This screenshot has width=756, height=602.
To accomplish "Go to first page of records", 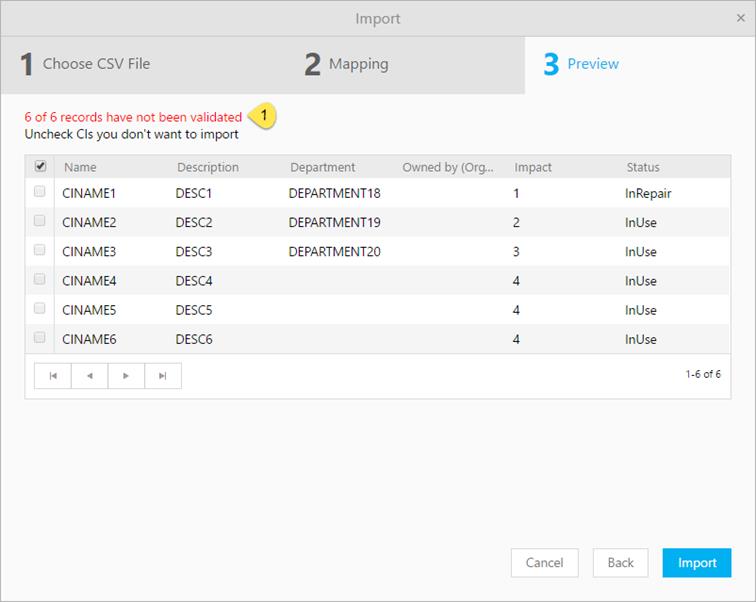I will click(x=53, y=376).
